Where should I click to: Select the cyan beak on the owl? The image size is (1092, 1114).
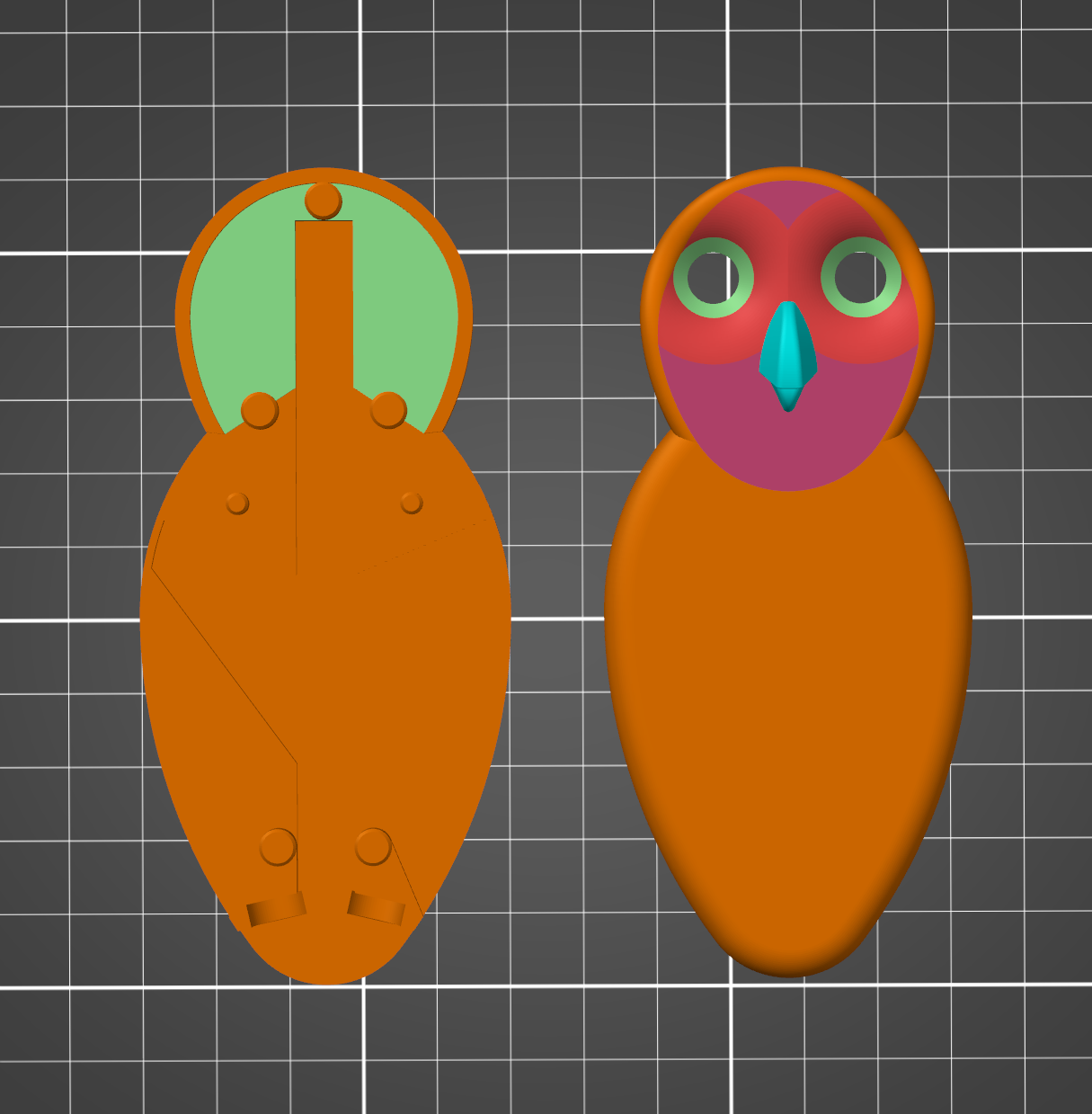click(788, 356)
